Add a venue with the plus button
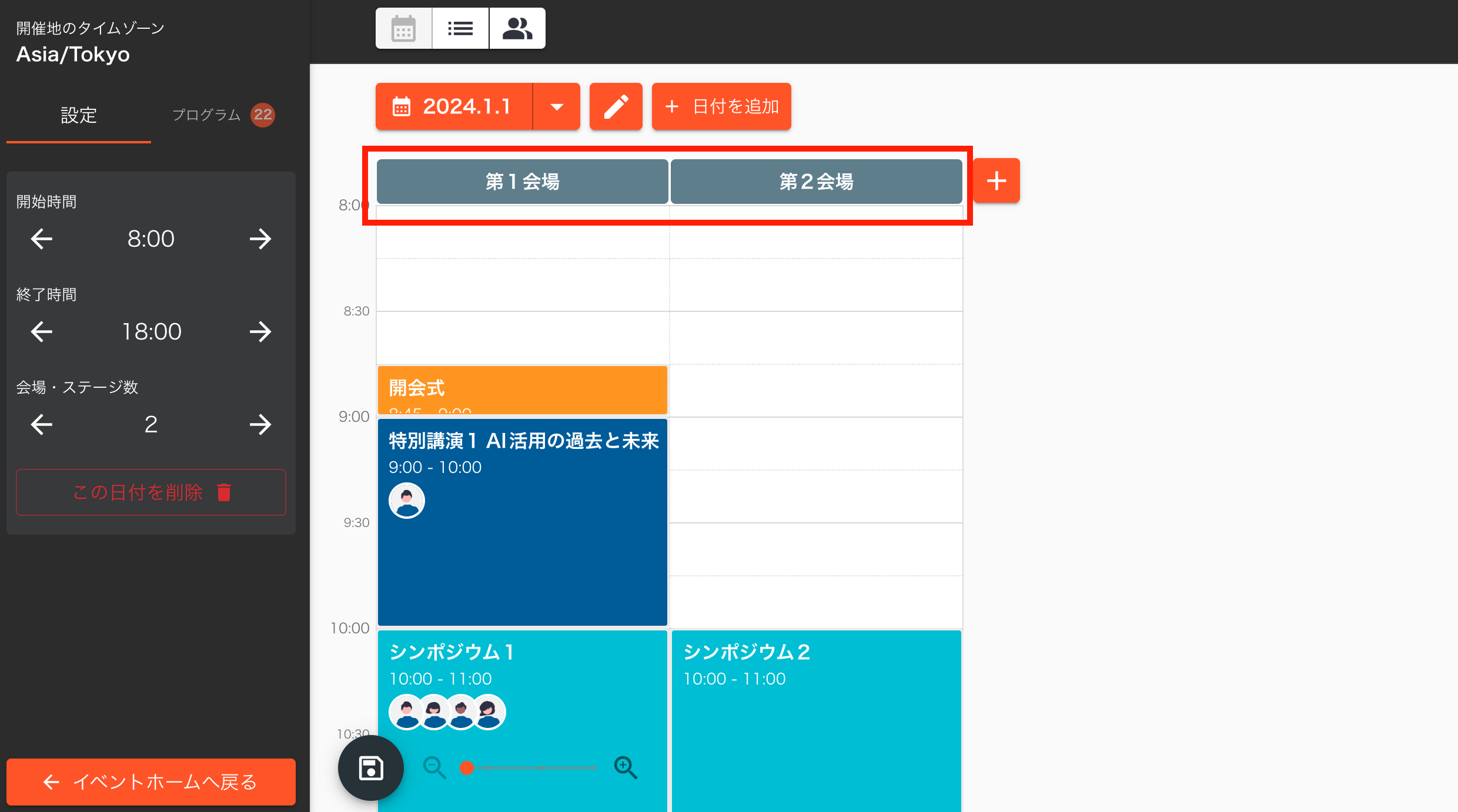The height and width of the screenshot is (812, 1458). point(996,180)
